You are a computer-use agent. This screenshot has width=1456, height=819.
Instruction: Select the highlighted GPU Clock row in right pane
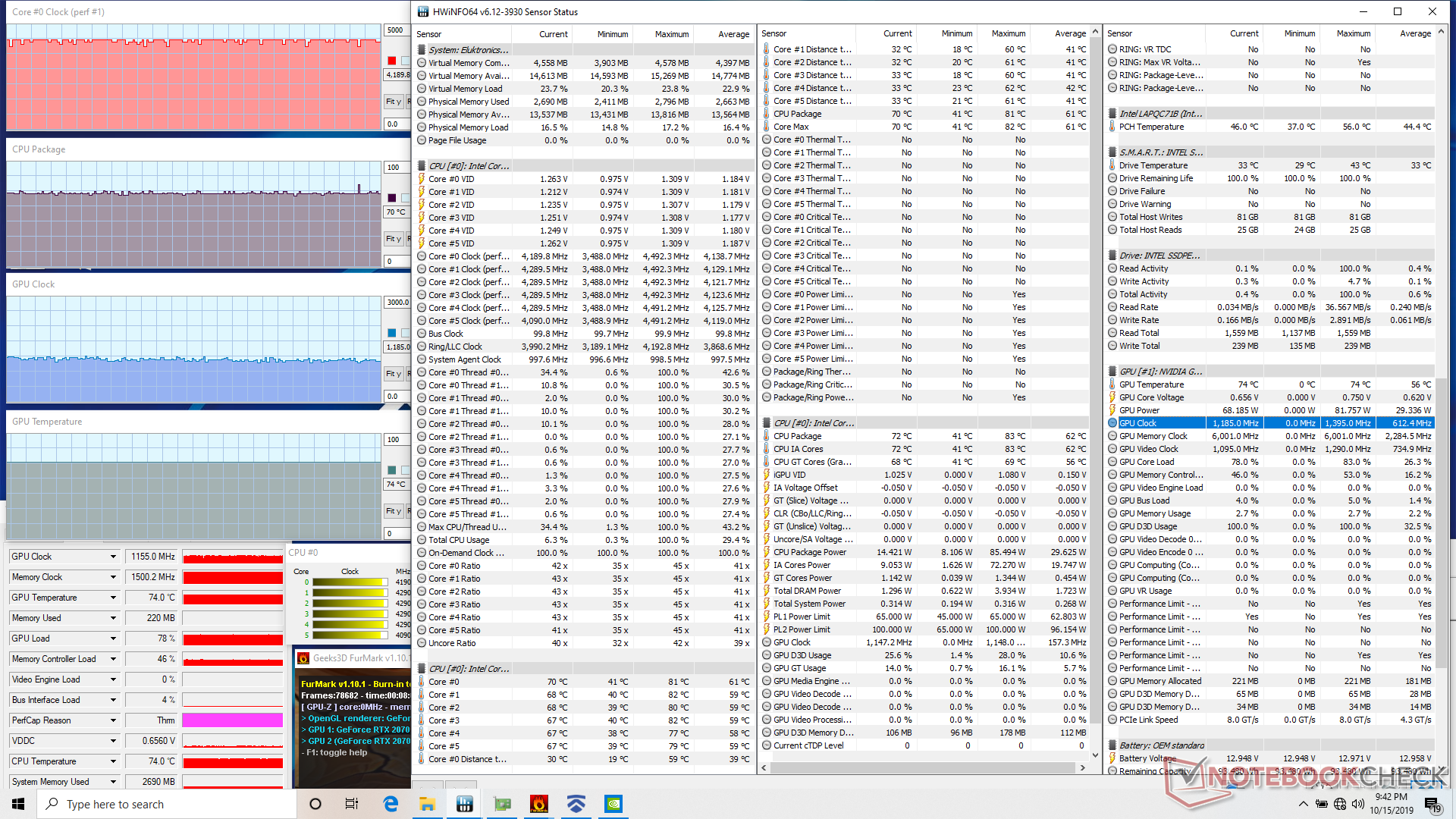(x=1270, y=423)
